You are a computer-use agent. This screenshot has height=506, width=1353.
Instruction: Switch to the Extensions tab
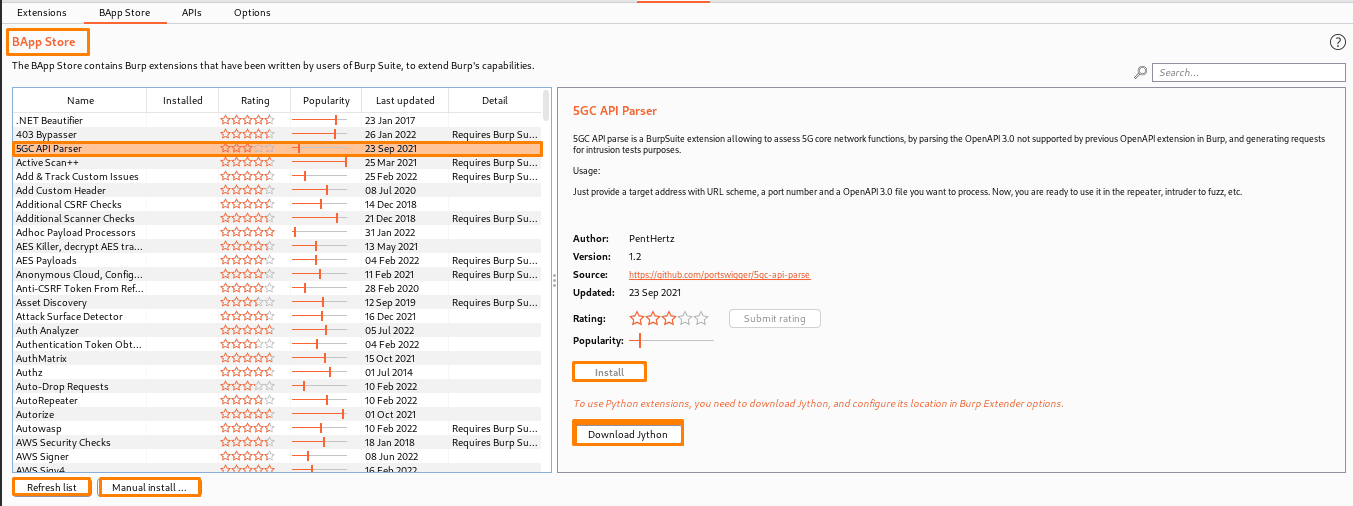(42, 13)
